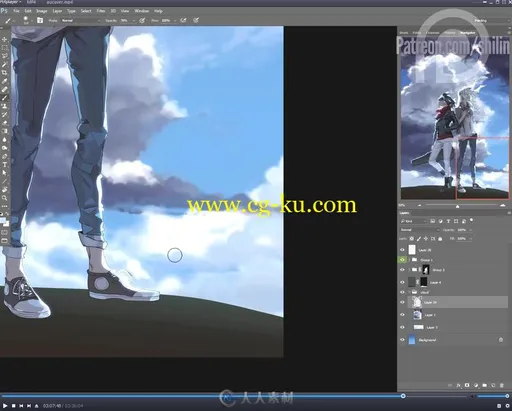Select the Eraser tool
The height and width of the screenshot is (411, 512).
(x=5, y=123)
